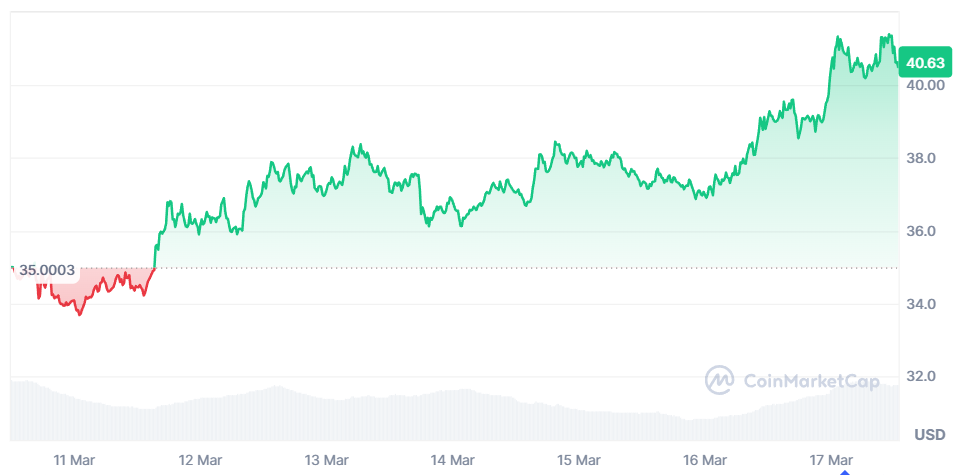
Task: Click the 35.0003 opening price label
Action: 46,270
